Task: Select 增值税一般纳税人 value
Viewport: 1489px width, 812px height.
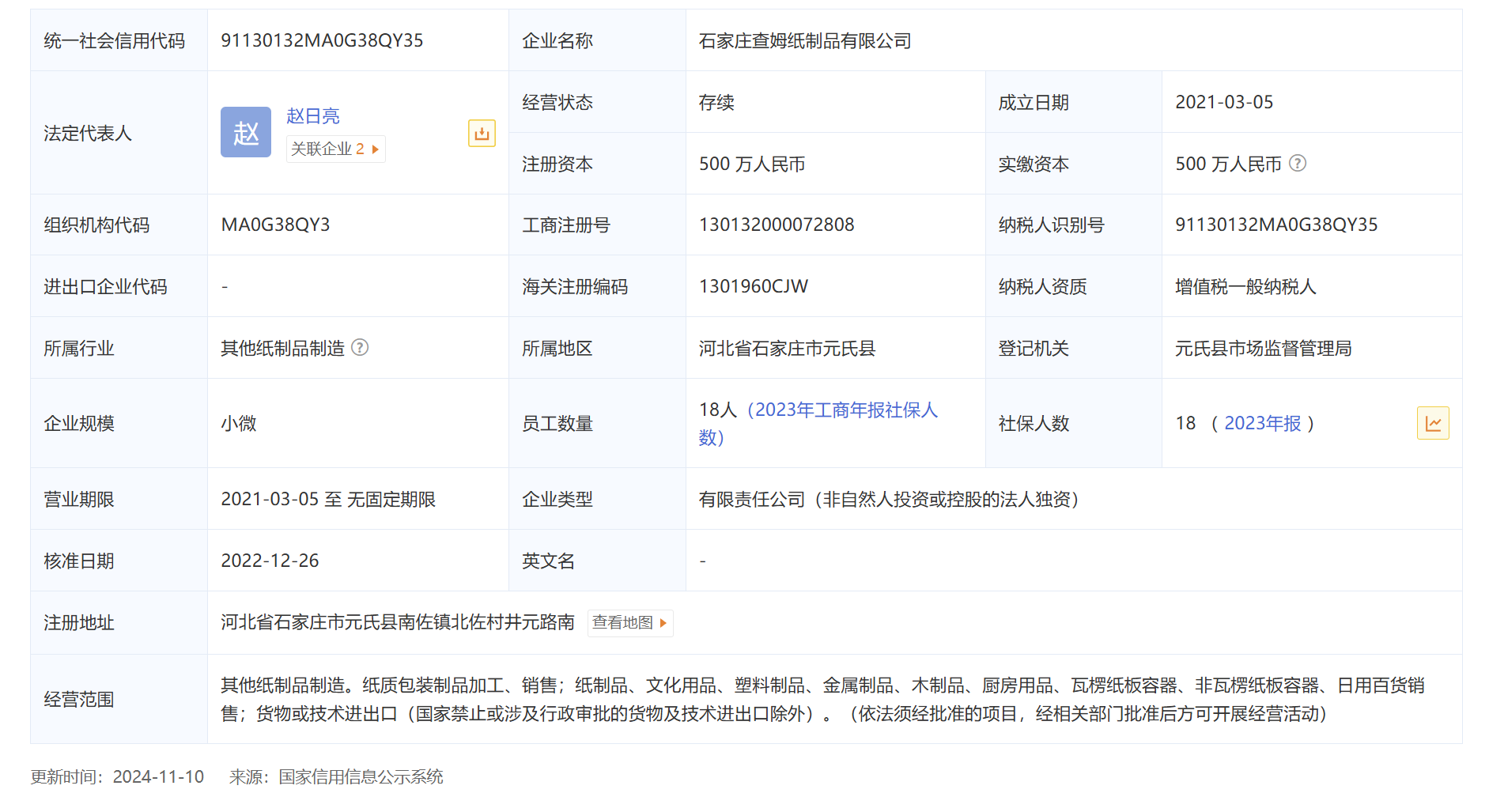Action: 1245,286
